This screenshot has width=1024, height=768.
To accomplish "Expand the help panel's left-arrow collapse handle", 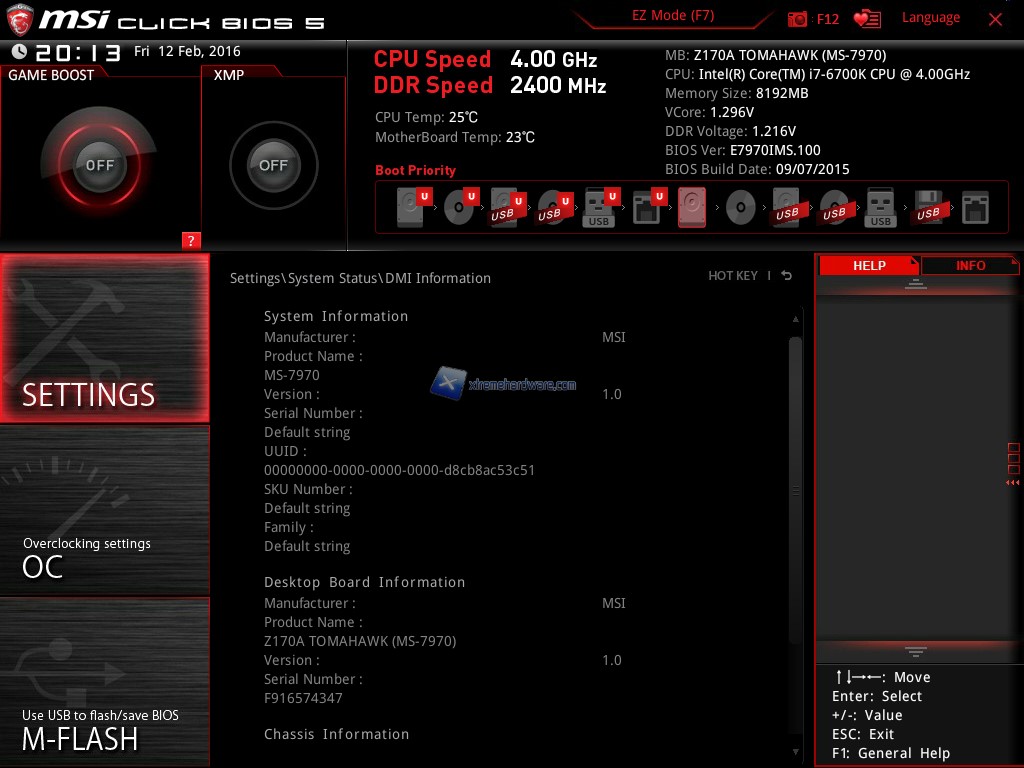I will [1012, 483].
